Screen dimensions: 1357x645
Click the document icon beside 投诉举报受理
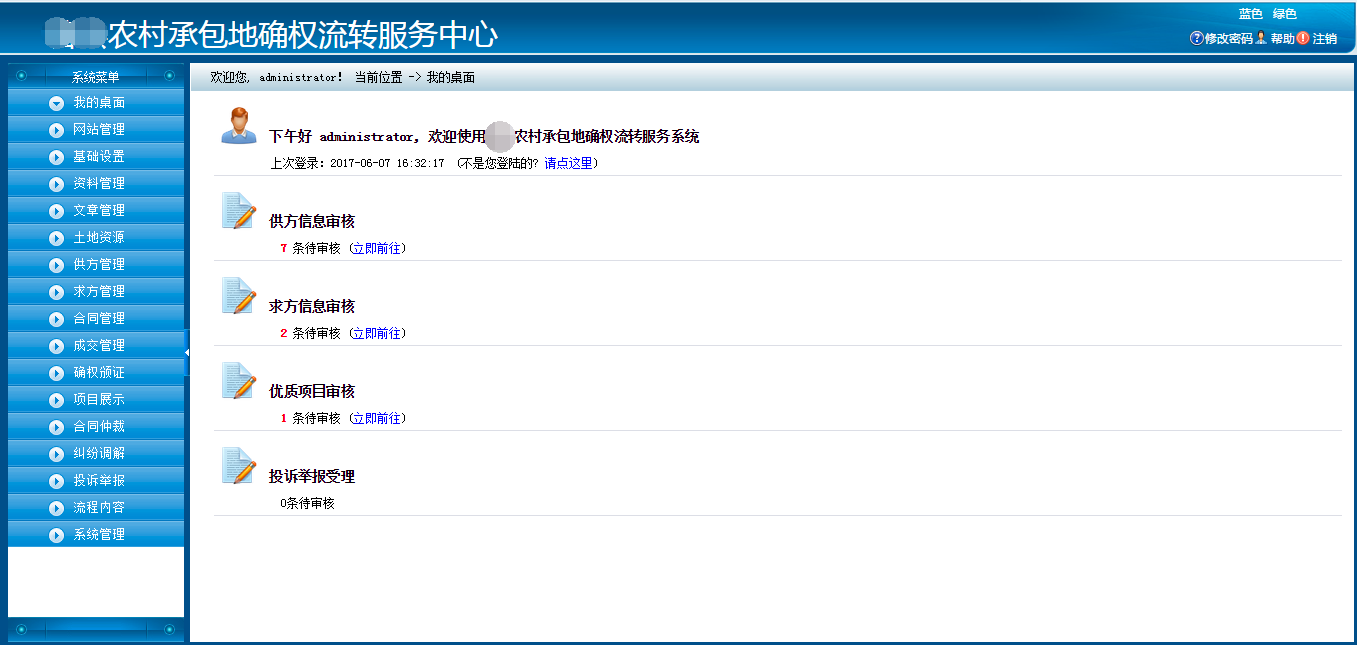click(x=238, y=466)
